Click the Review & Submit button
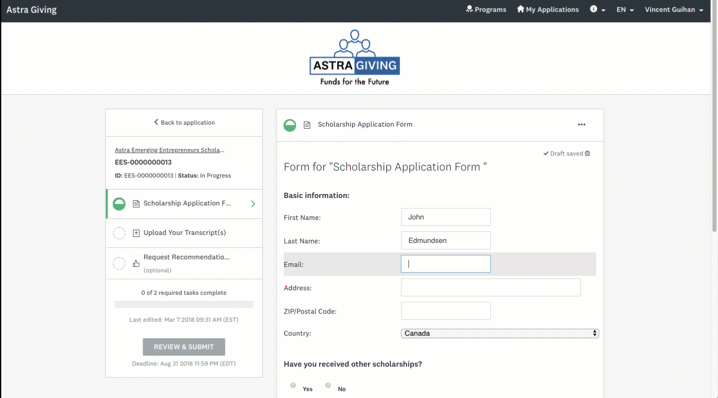The height and width of the screenshot is (398, 718). 184,347
